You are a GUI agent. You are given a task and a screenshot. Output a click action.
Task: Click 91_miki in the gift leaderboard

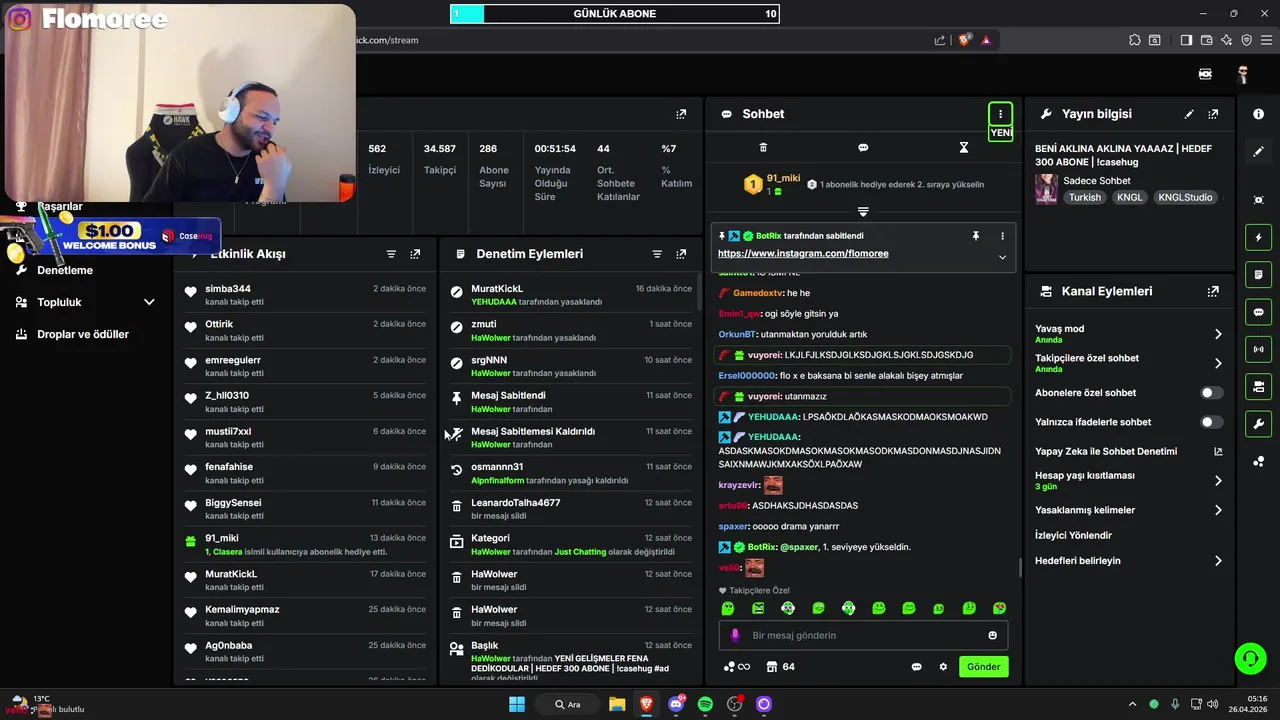coord(783,178)
